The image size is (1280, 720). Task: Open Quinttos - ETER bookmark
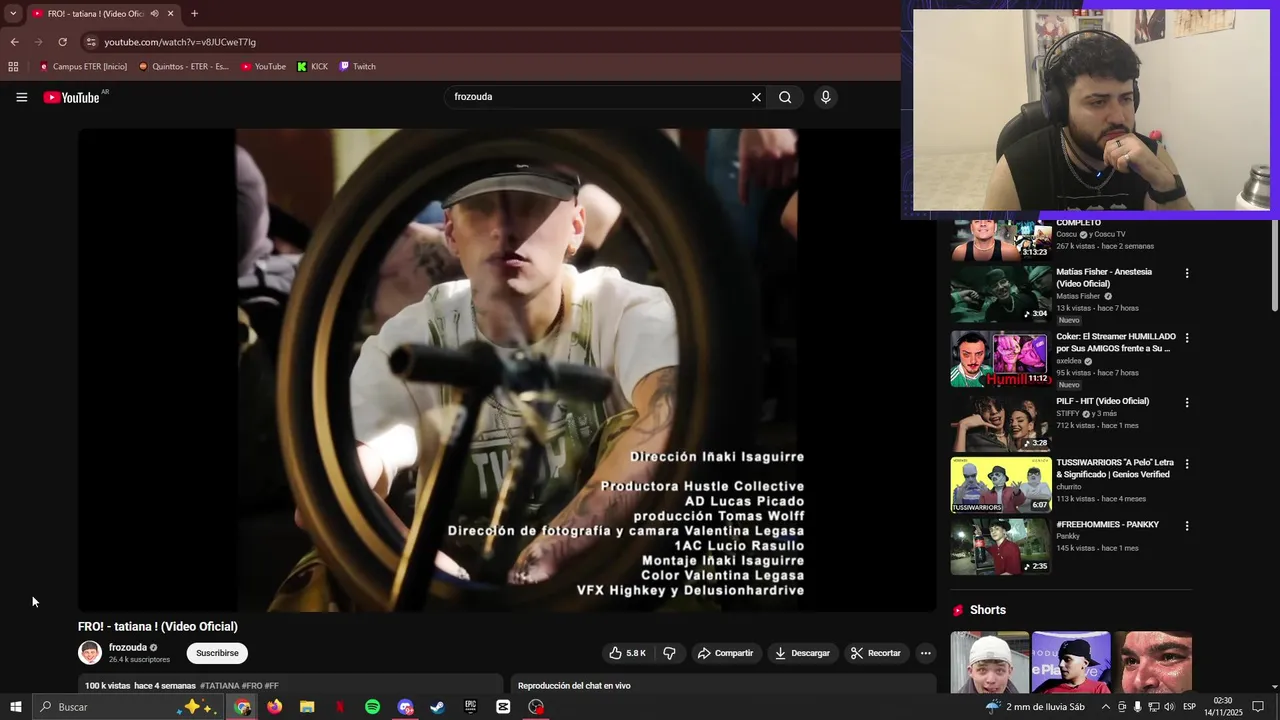(184, 67)
